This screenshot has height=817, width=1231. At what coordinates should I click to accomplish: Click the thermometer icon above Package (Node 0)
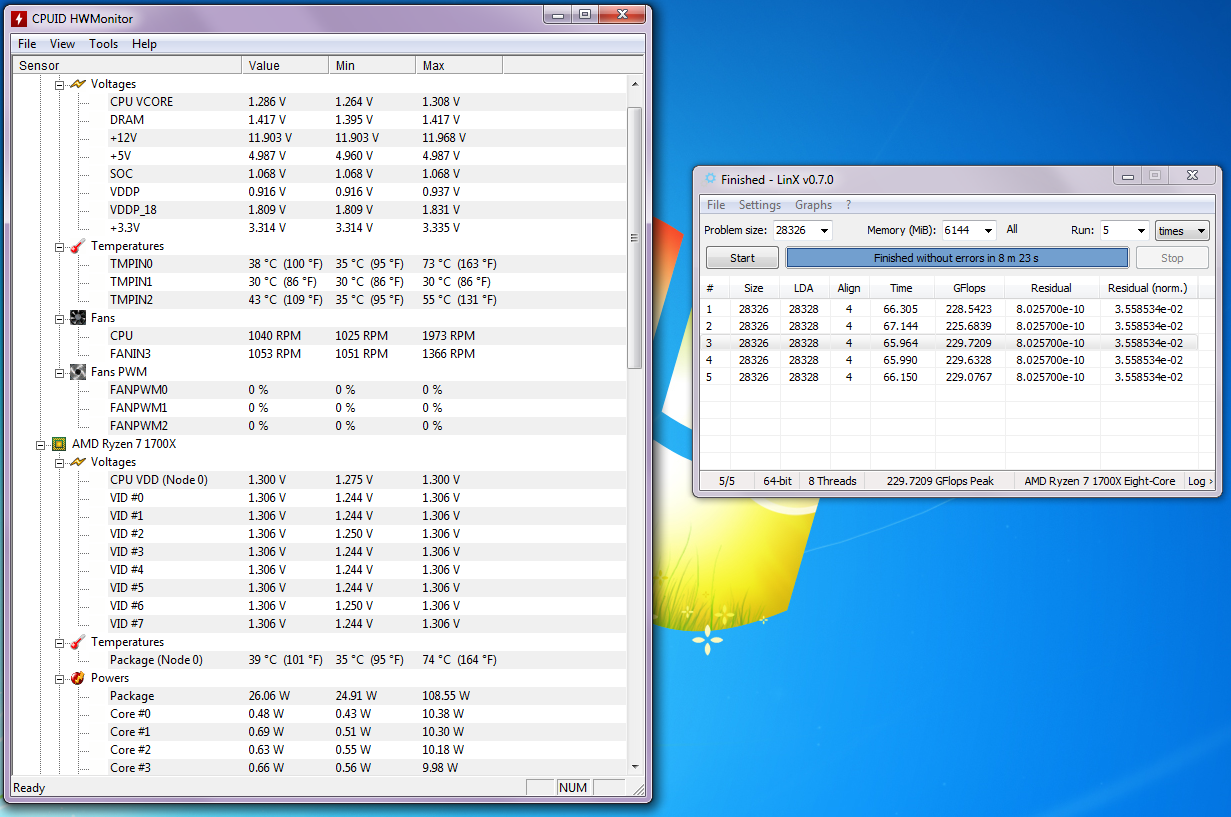(x=78, y=642)
